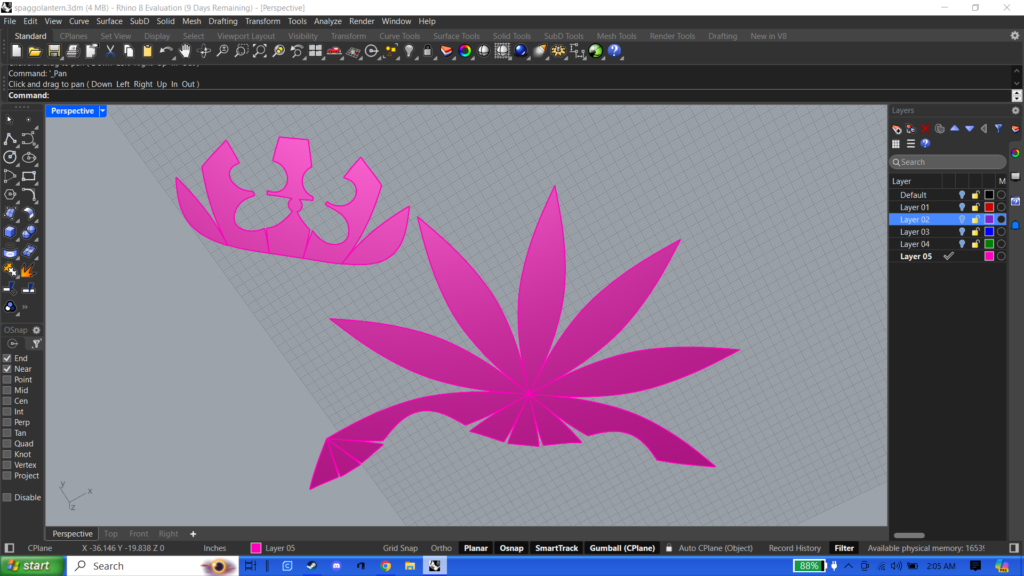
Task: Click the Explode tool in the sidebar
Action: pos(29,270)
